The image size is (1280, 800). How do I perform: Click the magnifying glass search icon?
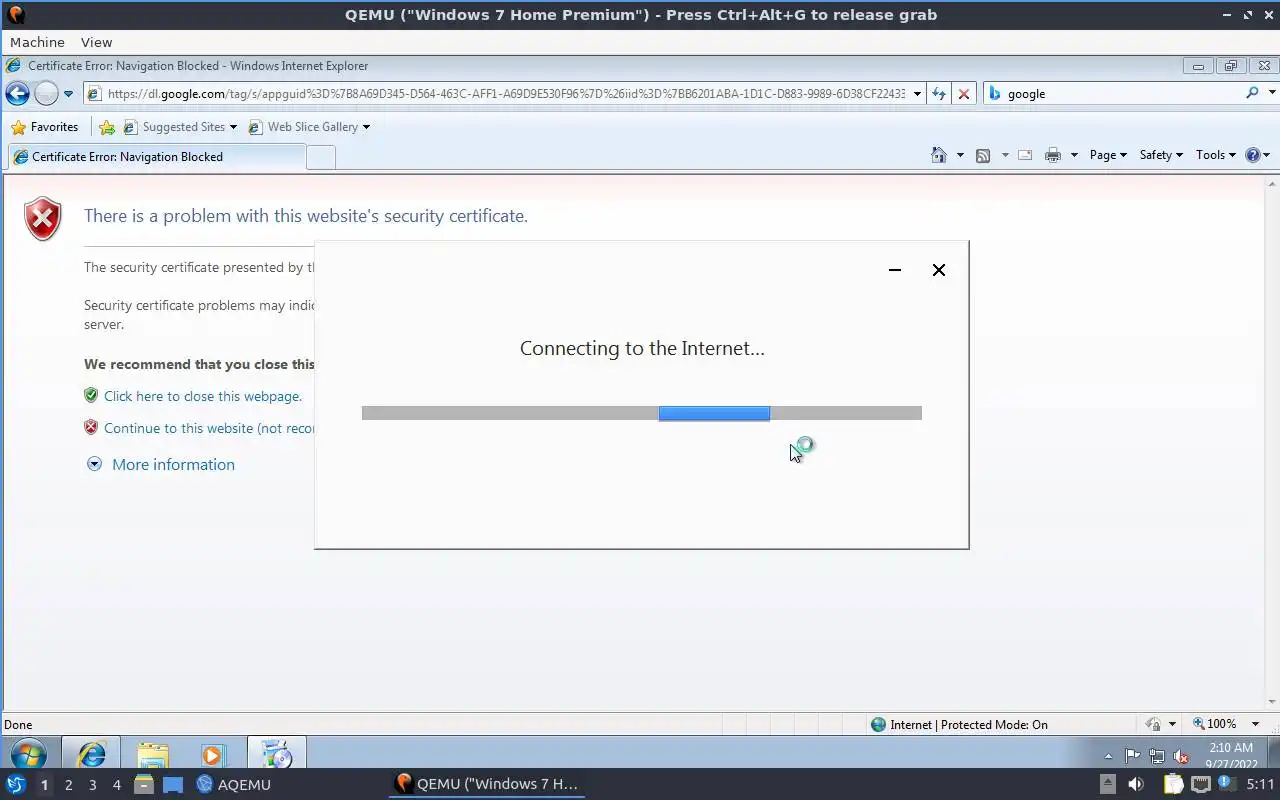[x=1252, y=93]
